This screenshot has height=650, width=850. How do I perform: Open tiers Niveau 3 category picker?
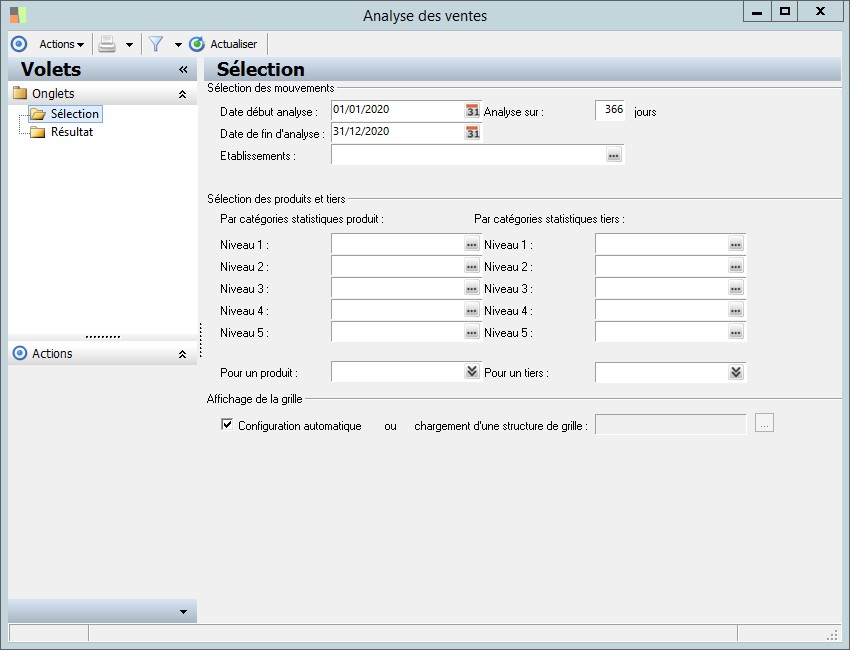click(735, 288)
